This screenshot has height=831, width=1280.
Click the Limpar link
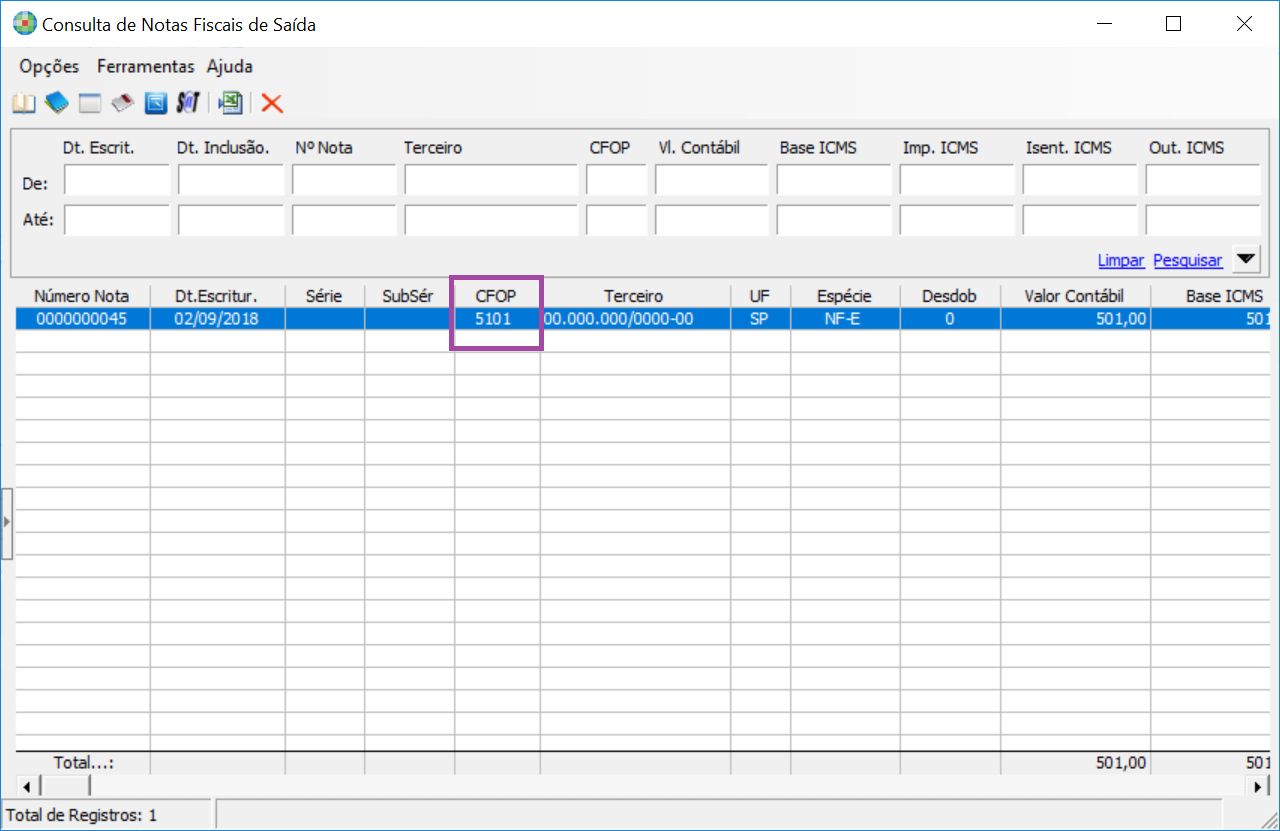tap(1120, 260)
